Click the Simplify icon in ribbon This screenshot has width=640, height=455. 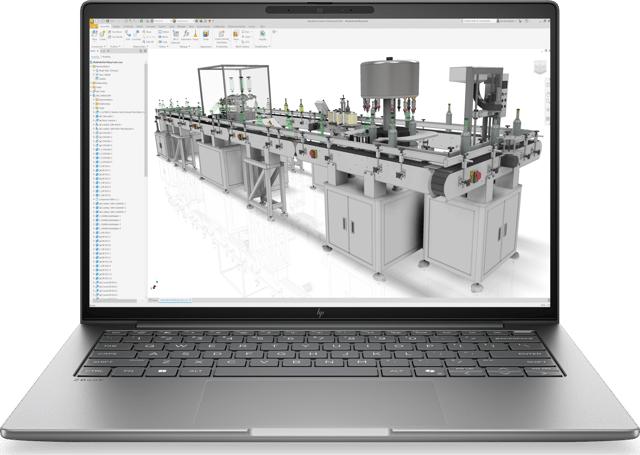tap(262, 35)
